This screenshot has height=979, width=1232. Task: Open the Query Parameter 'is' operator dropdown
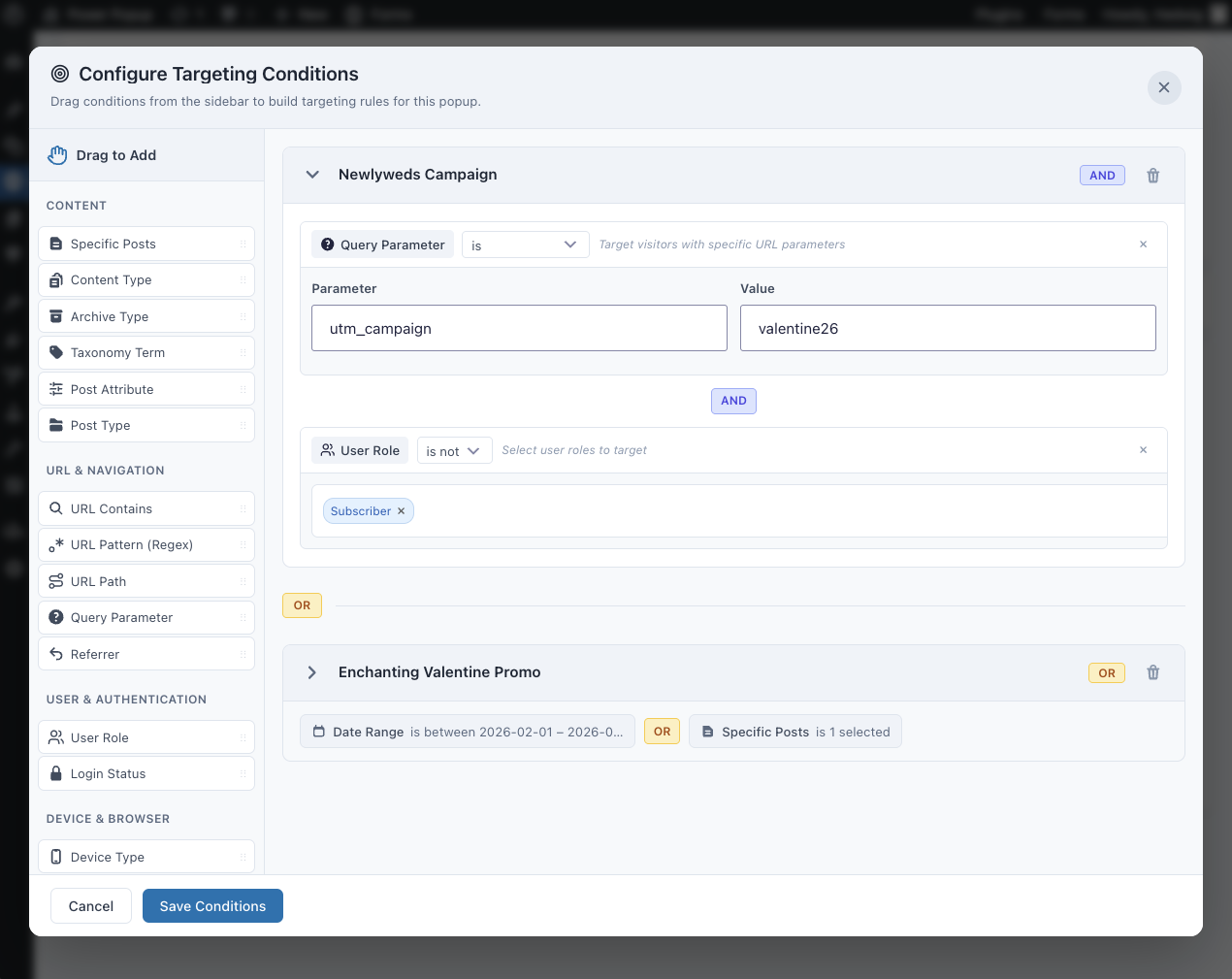525,245
